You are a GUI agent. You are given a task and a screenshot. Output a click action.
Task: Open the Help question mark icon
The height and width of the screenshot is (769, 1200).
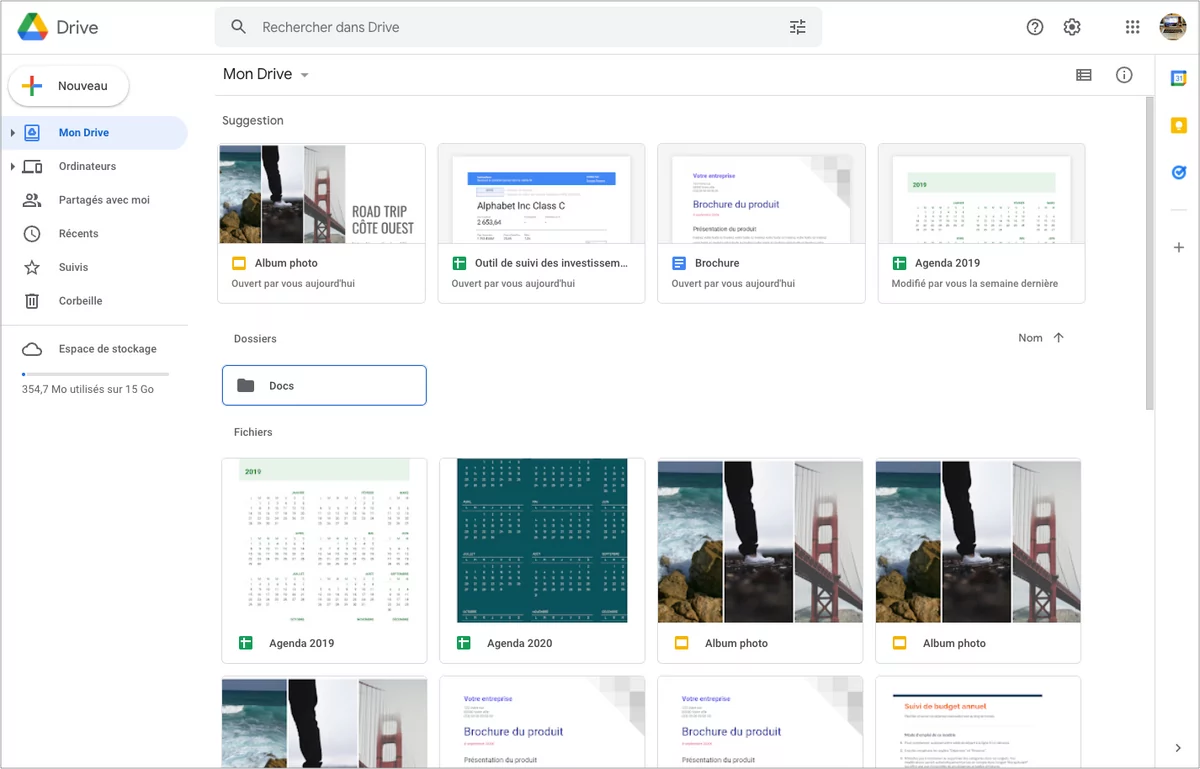pos(1035,27)
